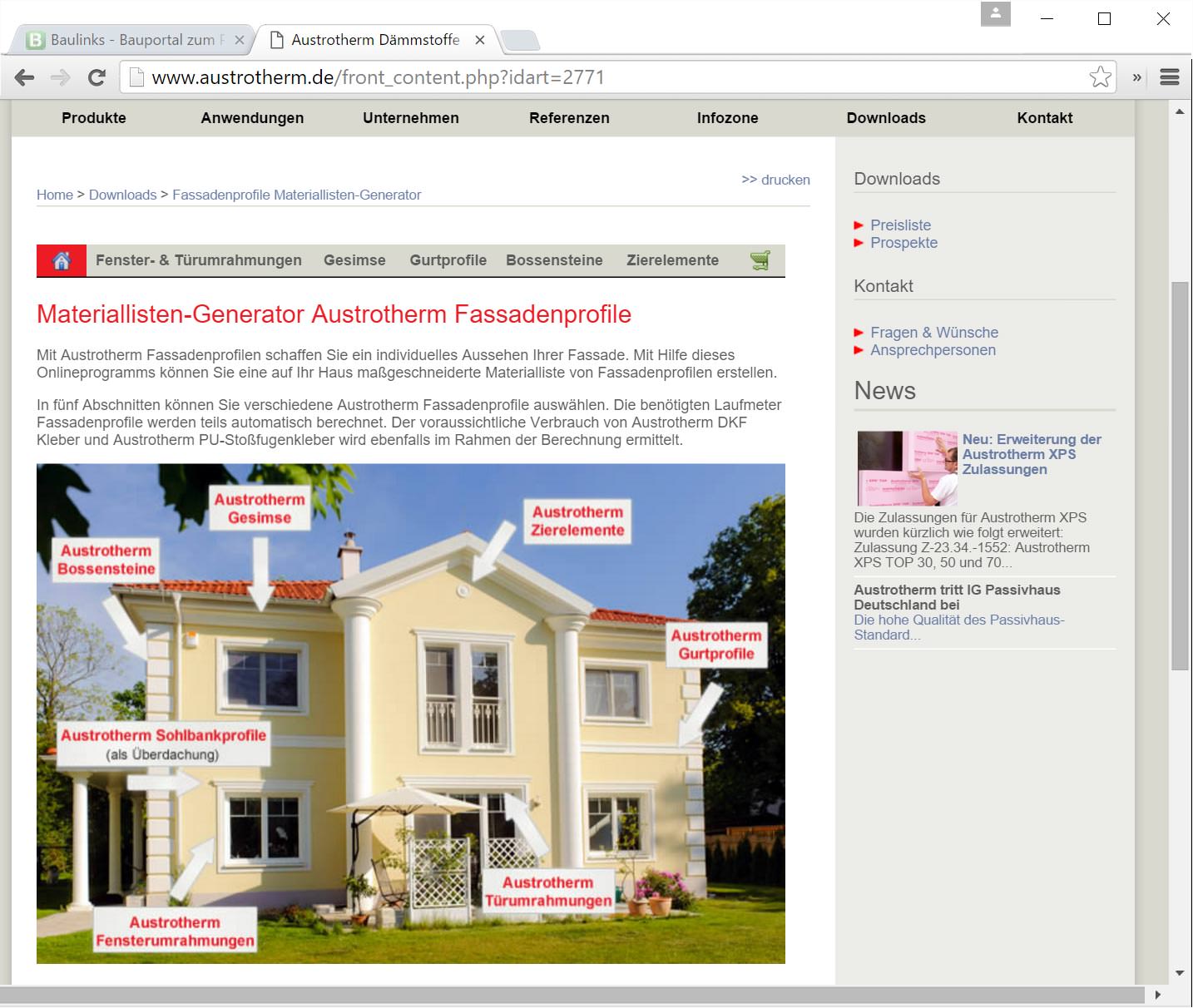Click the horizontal scrollbar thumb
This screenshot has height=1008, width=1193.
572,995
